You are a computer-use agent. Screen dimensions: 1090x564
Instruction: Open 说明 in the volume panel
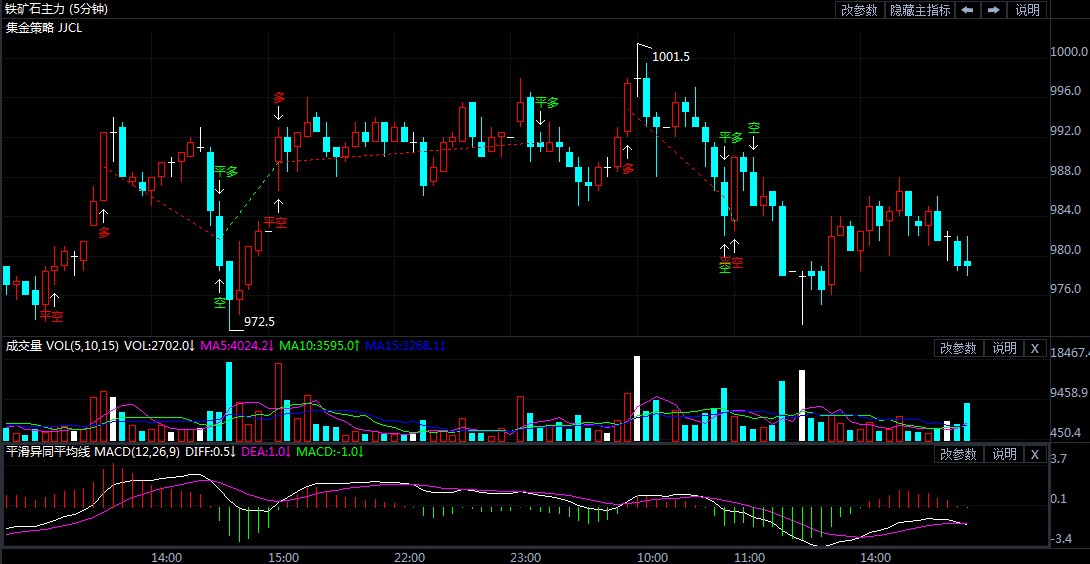(x=1003, y=348)
